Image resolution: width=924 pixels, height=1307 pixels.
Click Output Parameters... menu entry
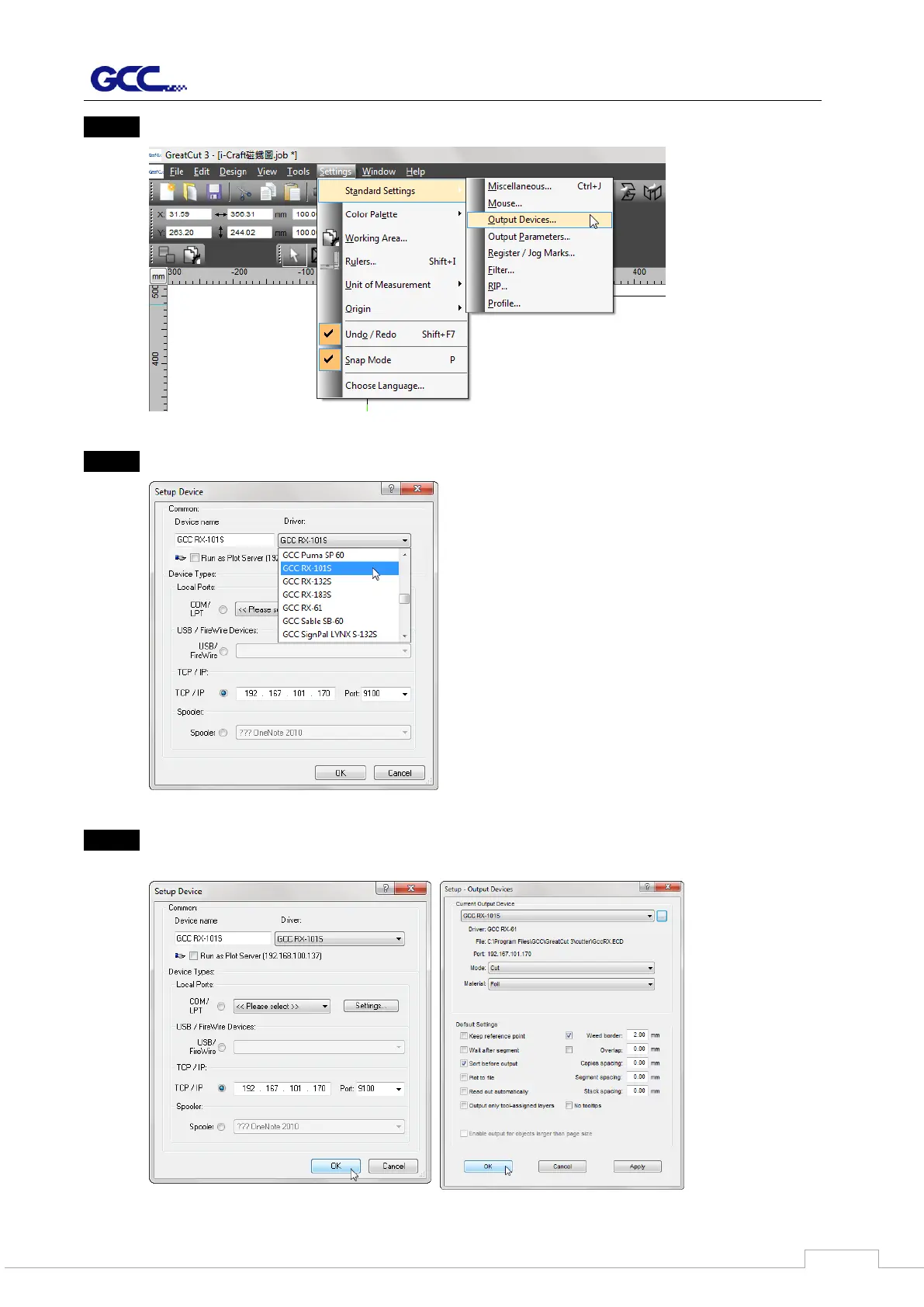(540, 237)
